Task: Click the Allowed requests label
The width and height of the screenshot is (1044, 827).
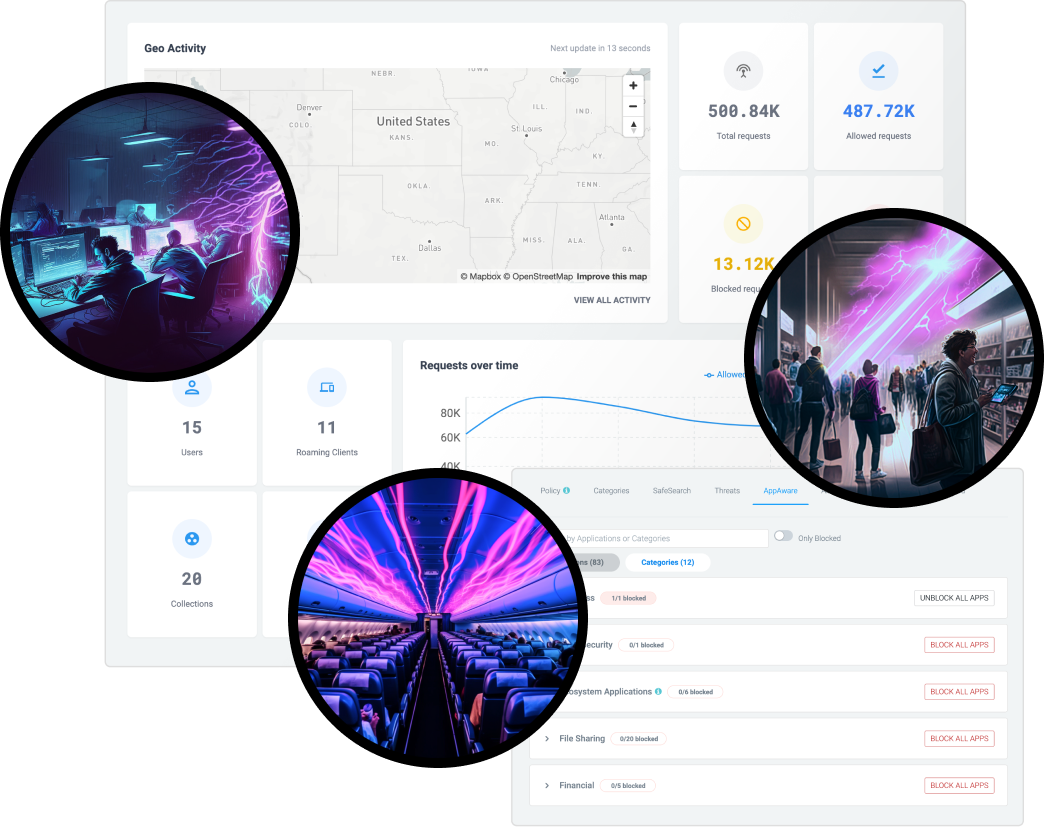Action: 878,136
